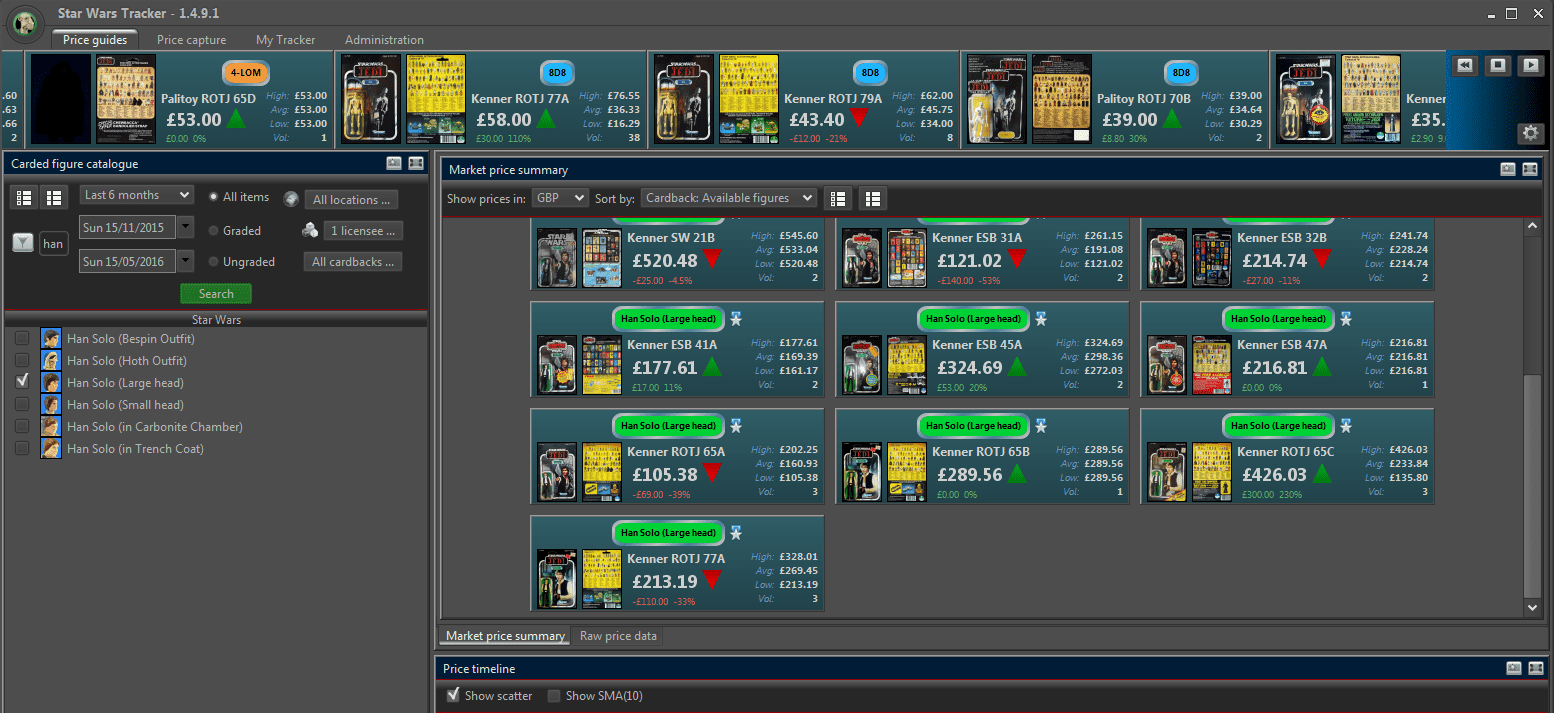Image resolution: width=1554 pixels, height=713 pixels.
Task: Click the award icon on Kenner ESB 45A card
Action: click(1041, 318)
